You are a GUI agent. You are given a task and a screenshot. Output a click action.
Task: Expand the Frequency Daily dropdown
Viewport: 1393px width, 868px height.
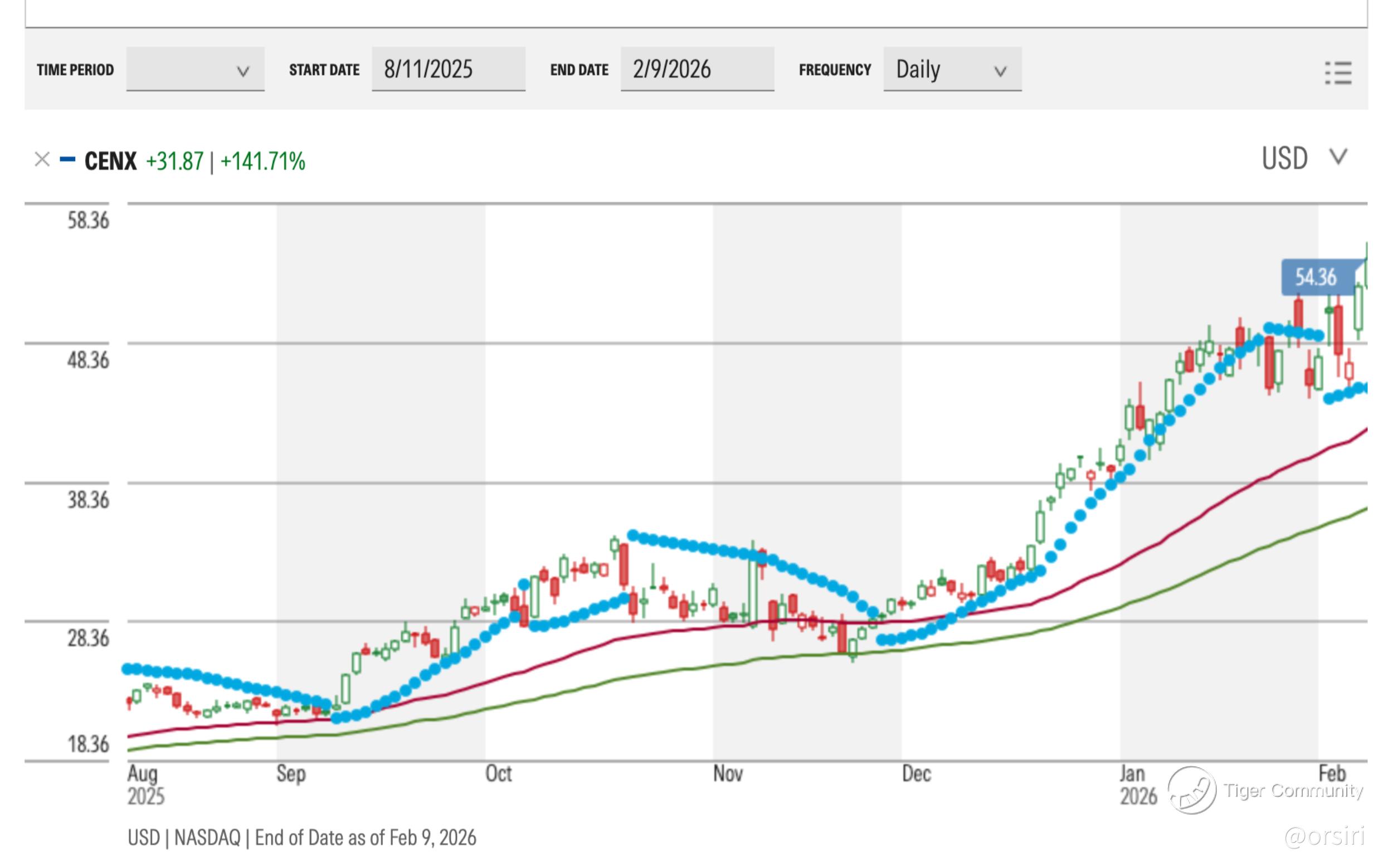click(x=952, y=70)
